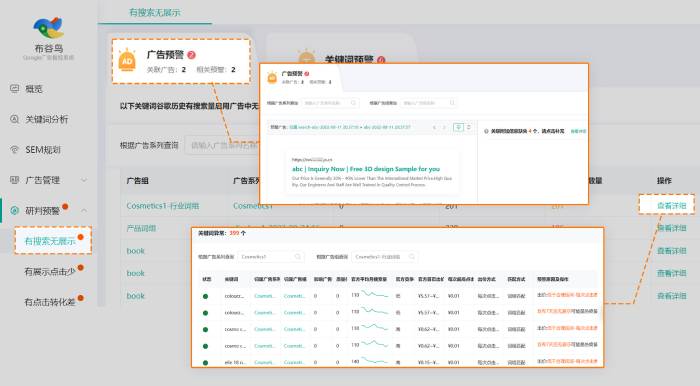This screenshot has width=700, height=386.
Task: Click the green status dot in first colourpop keyword row
Action: point(205,296)
